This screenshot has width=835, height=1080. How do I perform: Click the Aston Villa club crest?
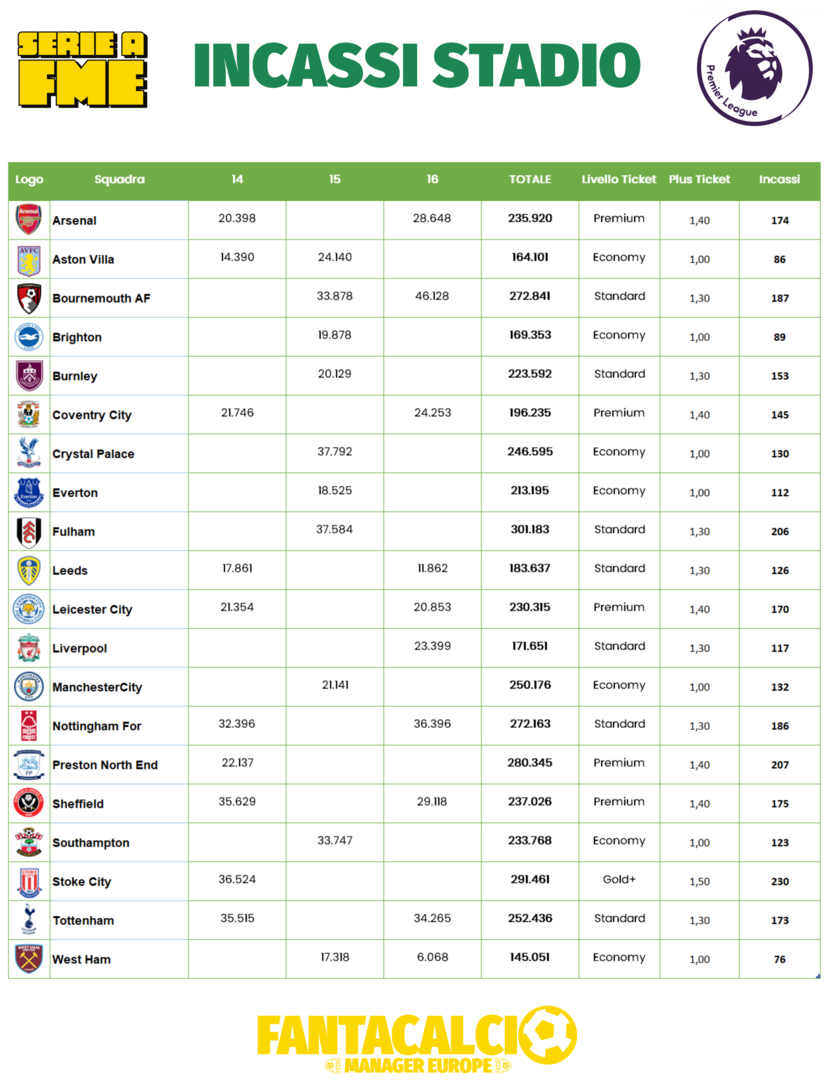(x=29, y=259)
